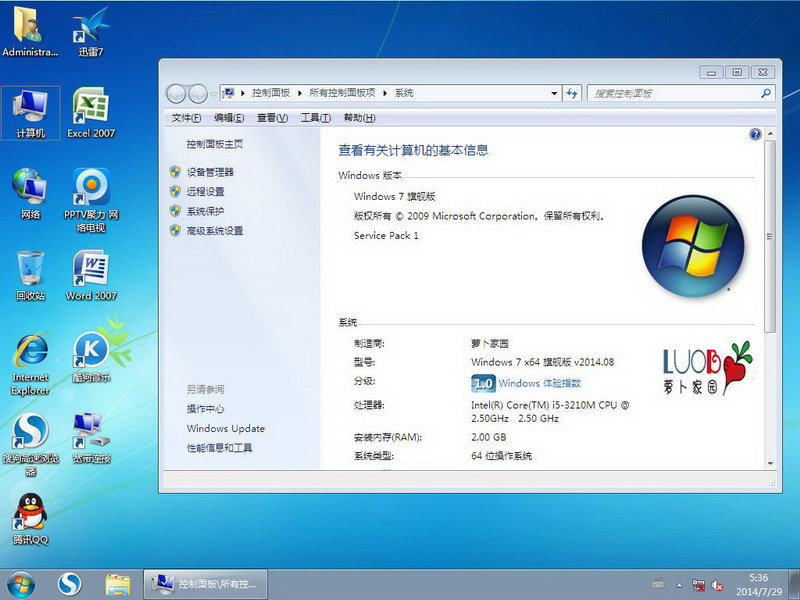Open the Windows Start menu orb
This screenshot has width=800, height=600.
21,585
